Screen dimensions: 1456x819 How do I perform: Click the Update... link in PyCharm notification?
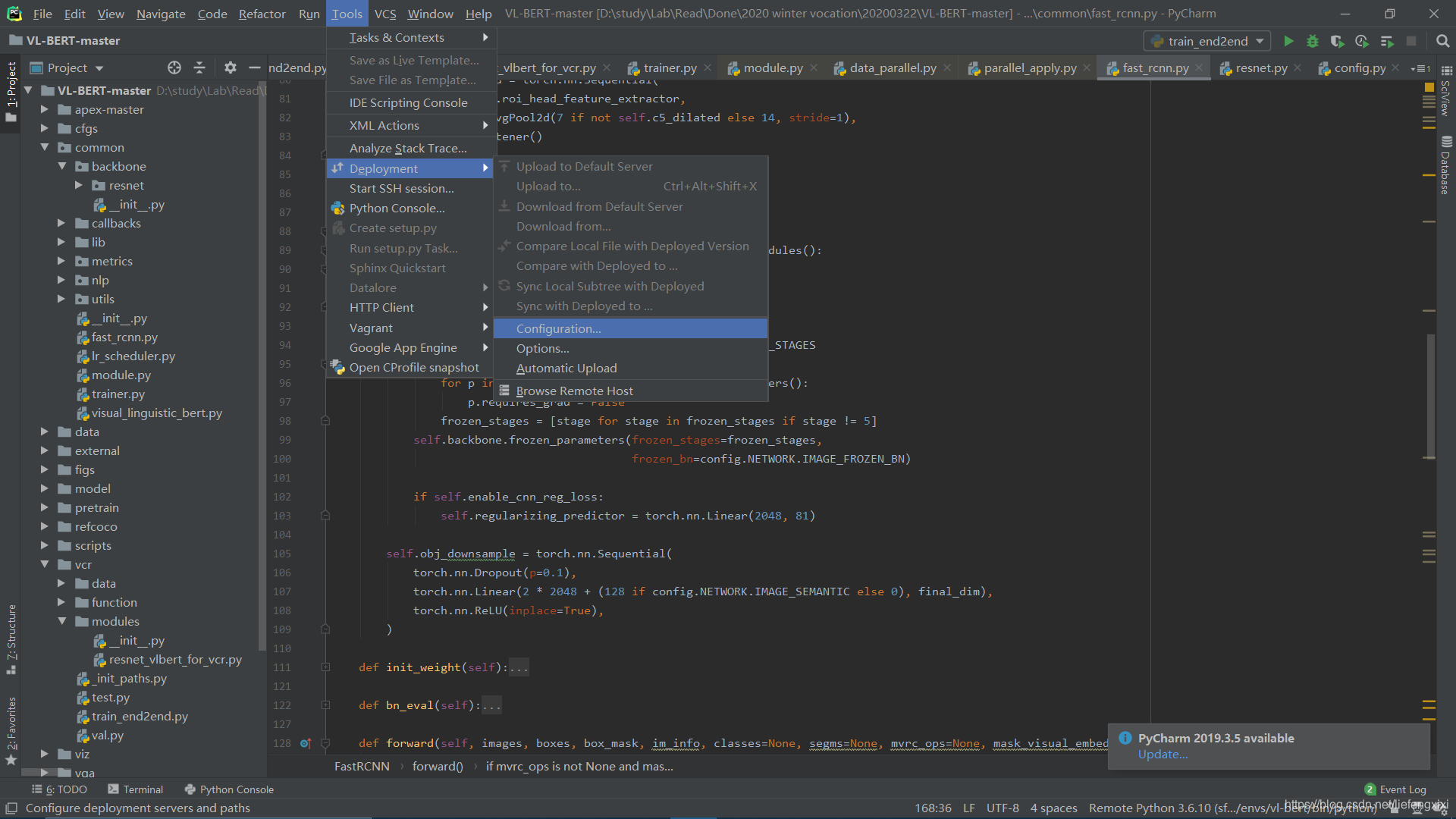click(1163, 755)
